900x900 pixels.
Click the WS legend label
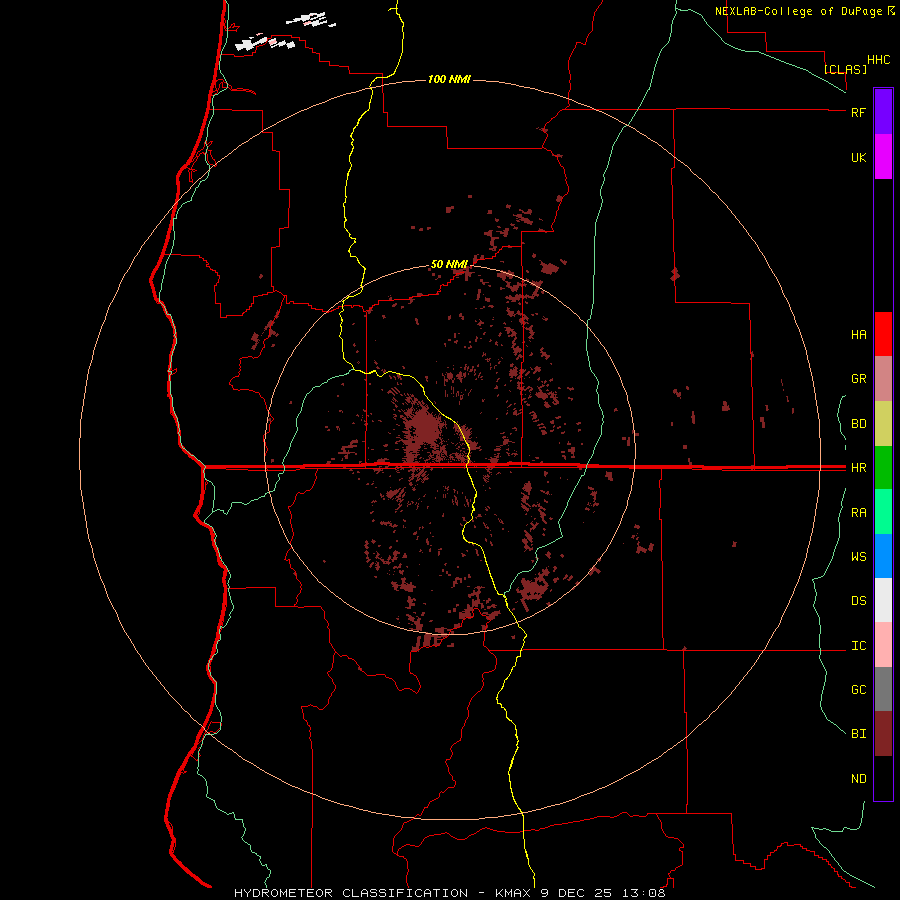coord(858,557)
